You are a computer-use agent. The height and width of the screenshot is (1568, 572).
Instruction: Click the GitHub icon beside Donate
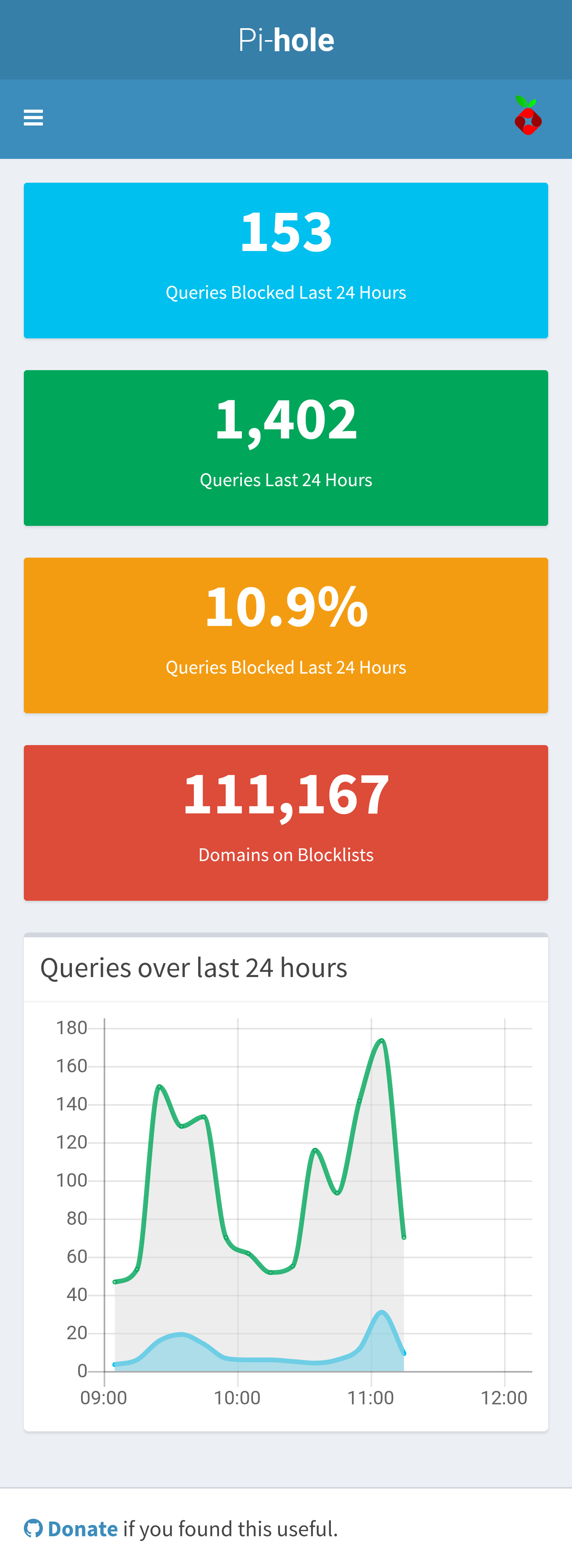coord(33,1528)
